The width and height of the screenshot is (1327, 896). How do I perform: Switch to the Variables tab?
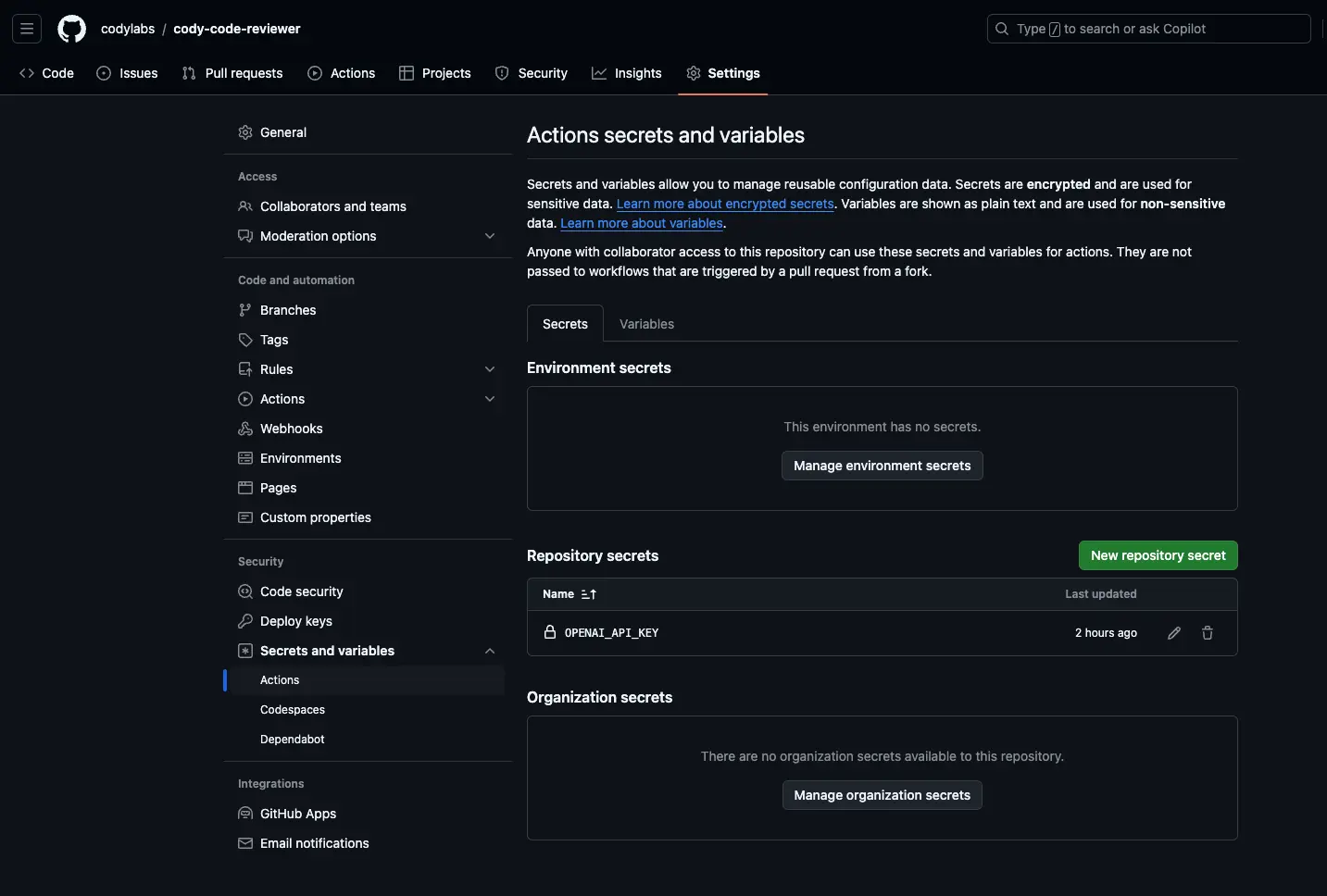point(646,324)
